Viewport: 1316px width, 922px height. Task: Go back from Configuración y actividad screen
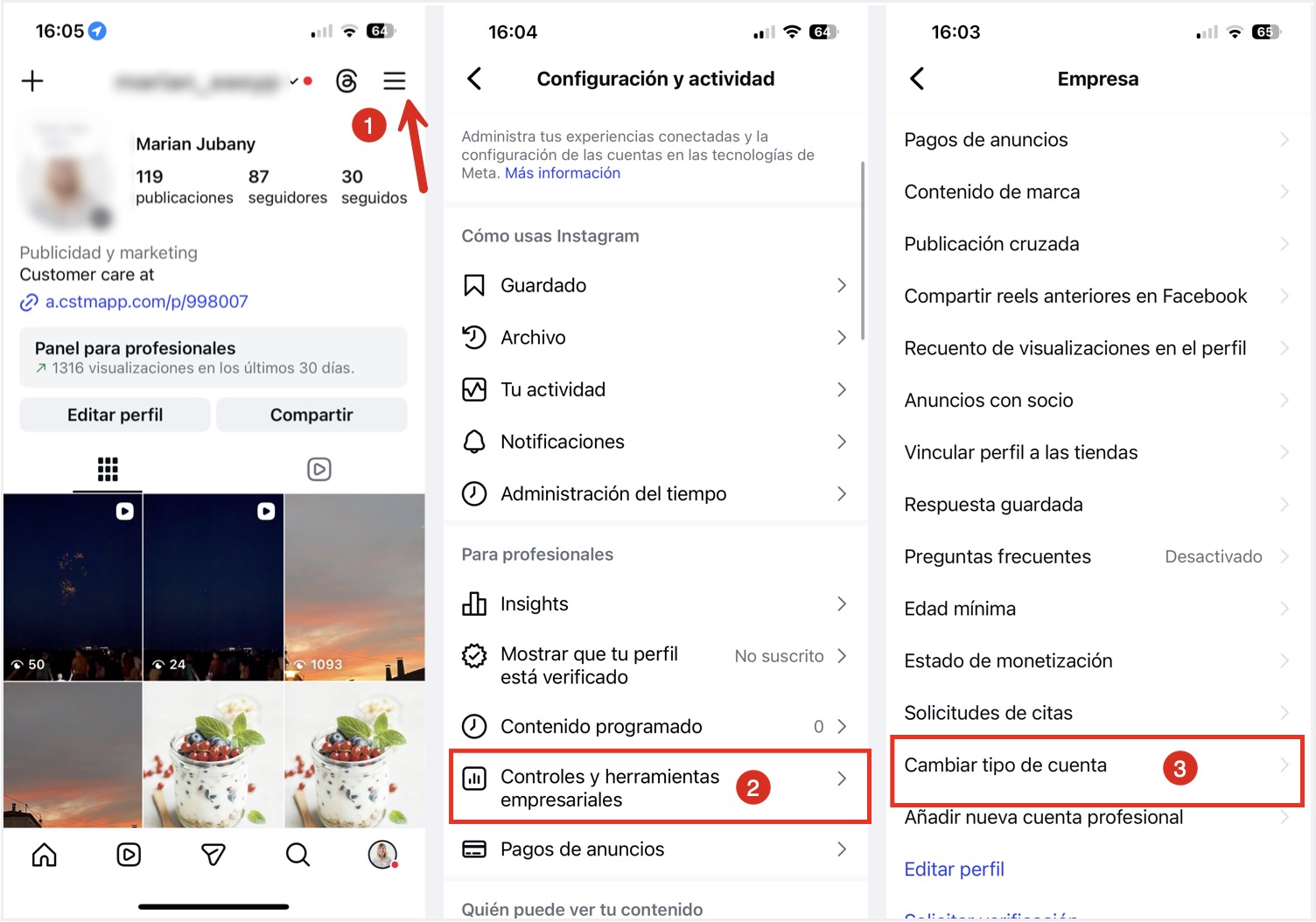tap(474, 79)
